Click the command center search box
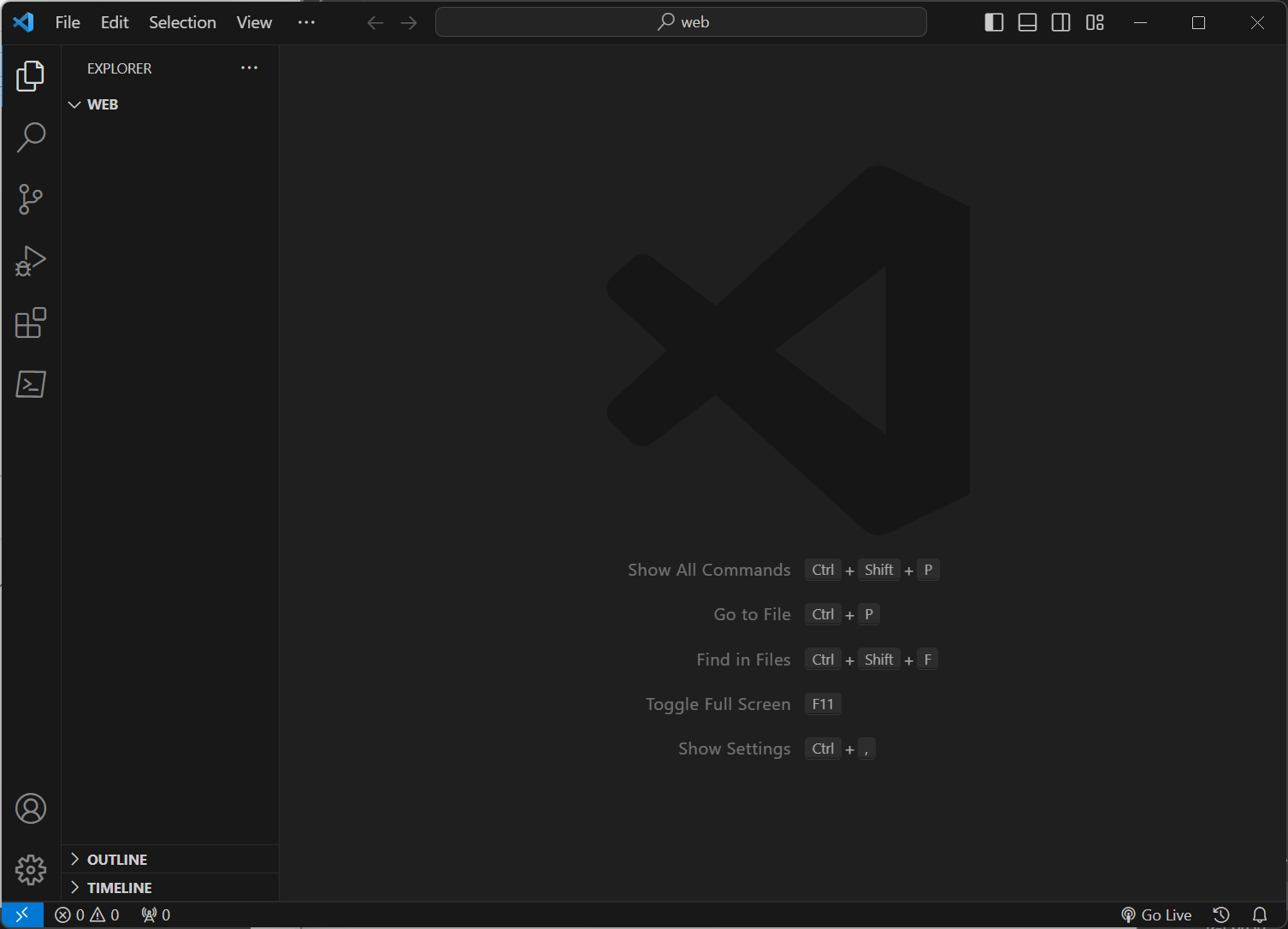Image resolution: width=1288 pixels, height=929 pixels. click(x=681, y=22)
